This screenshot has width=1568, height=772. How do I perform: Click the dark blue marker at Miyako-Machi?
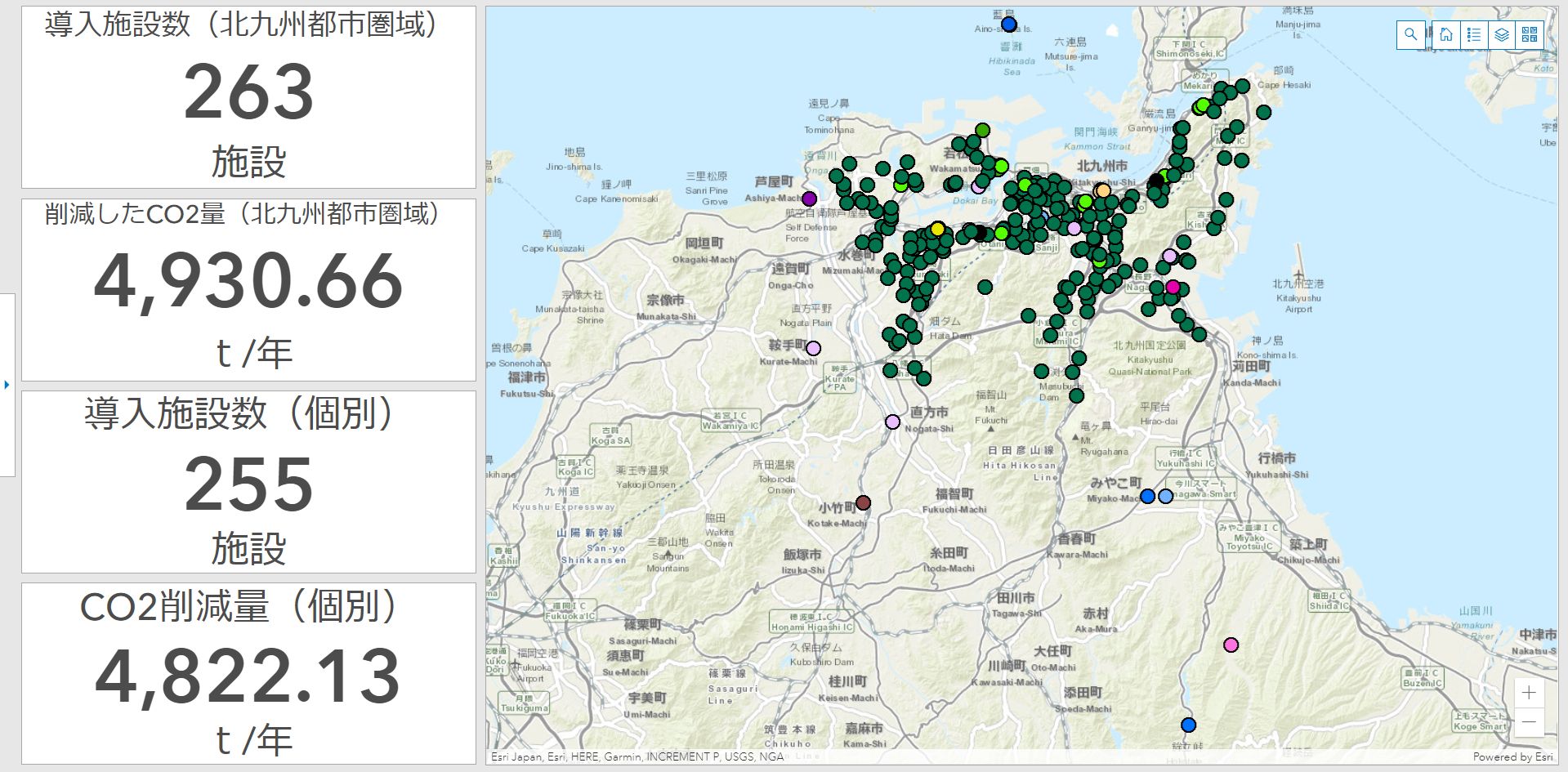(1147, 496)
